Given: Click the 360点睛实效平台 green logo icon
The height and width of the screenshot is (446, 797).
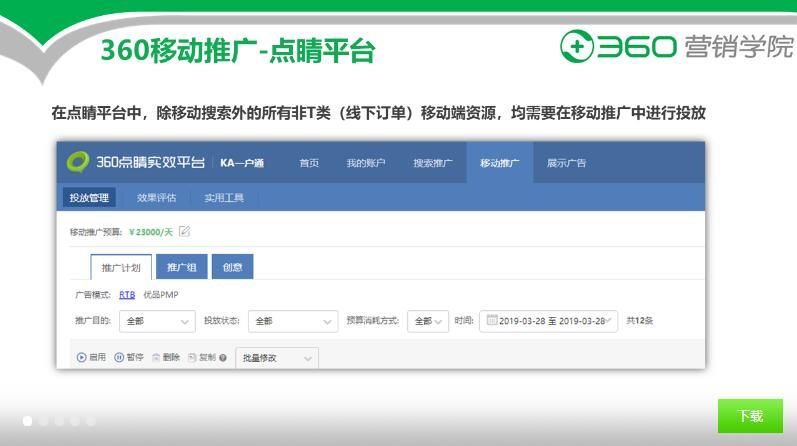Looking at the screenshot, I should click(x=78, y=162).
